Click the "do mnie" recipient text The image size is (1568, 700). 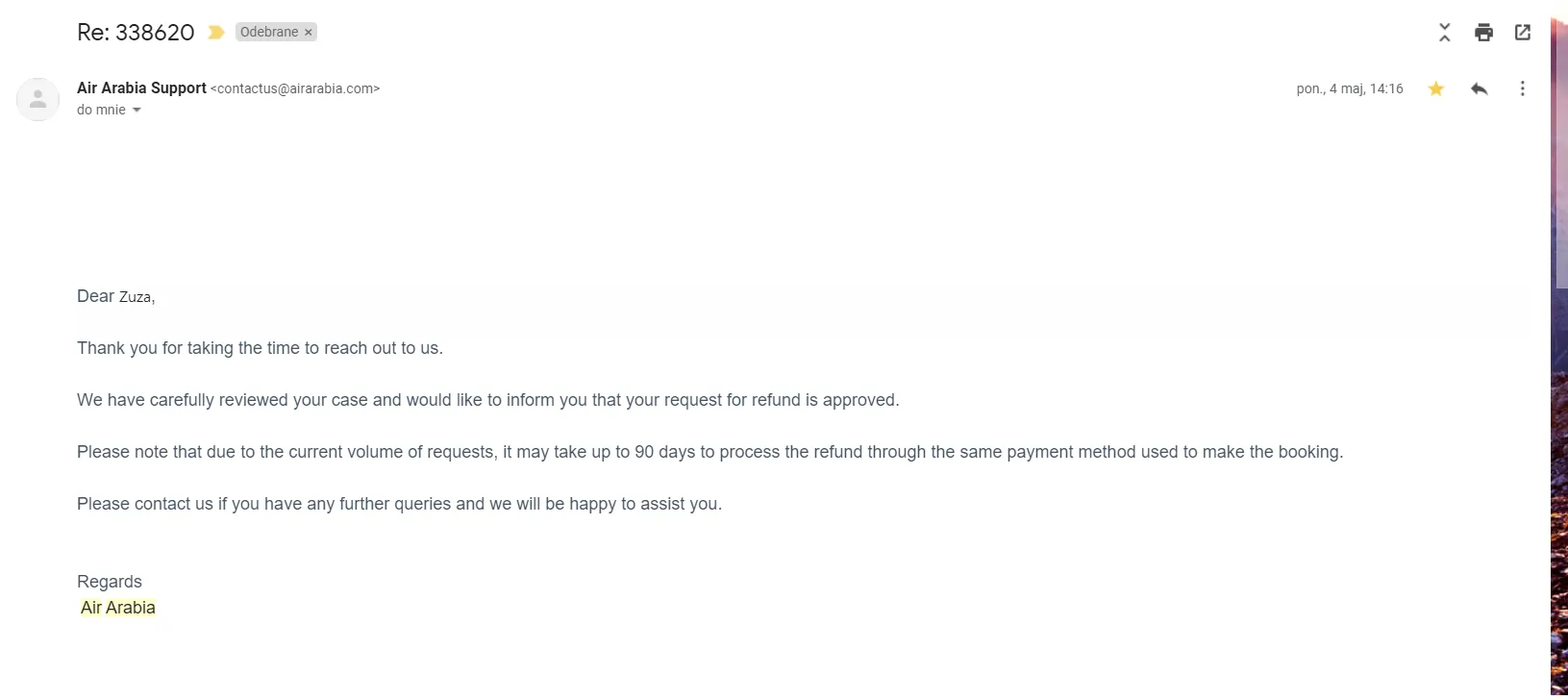click(101, 110)
